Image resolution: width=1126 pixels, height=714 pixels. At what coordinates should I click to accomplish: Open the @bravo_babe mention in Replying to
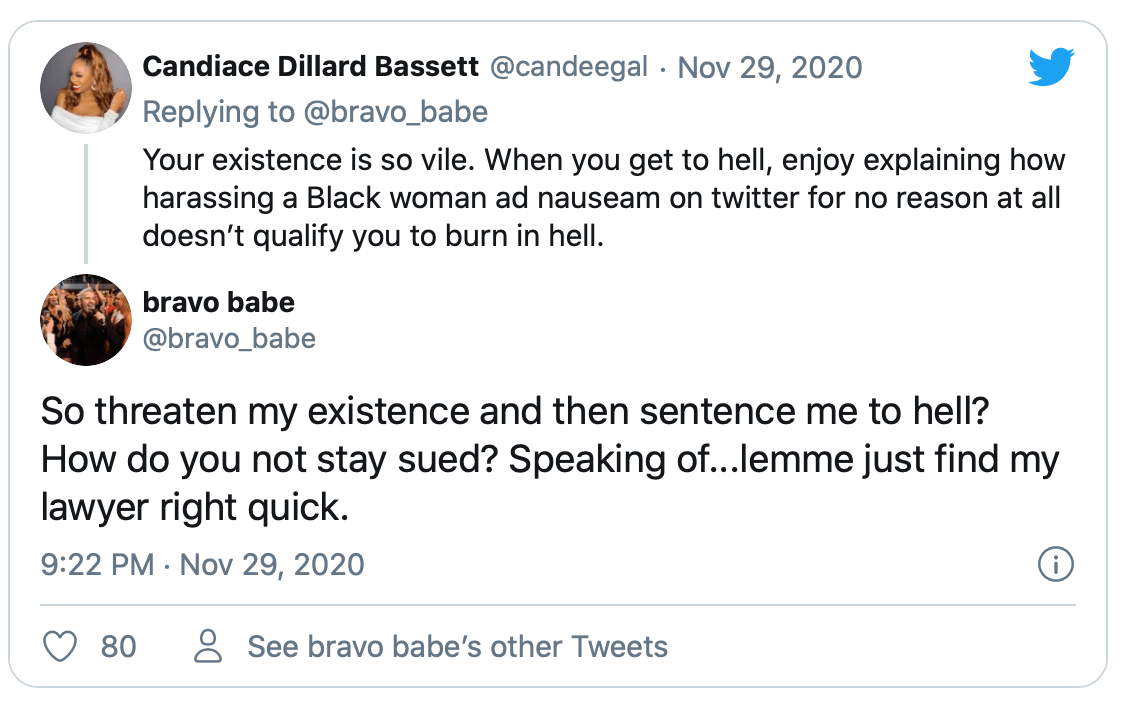pyautogui.click(x=396, y=112)
